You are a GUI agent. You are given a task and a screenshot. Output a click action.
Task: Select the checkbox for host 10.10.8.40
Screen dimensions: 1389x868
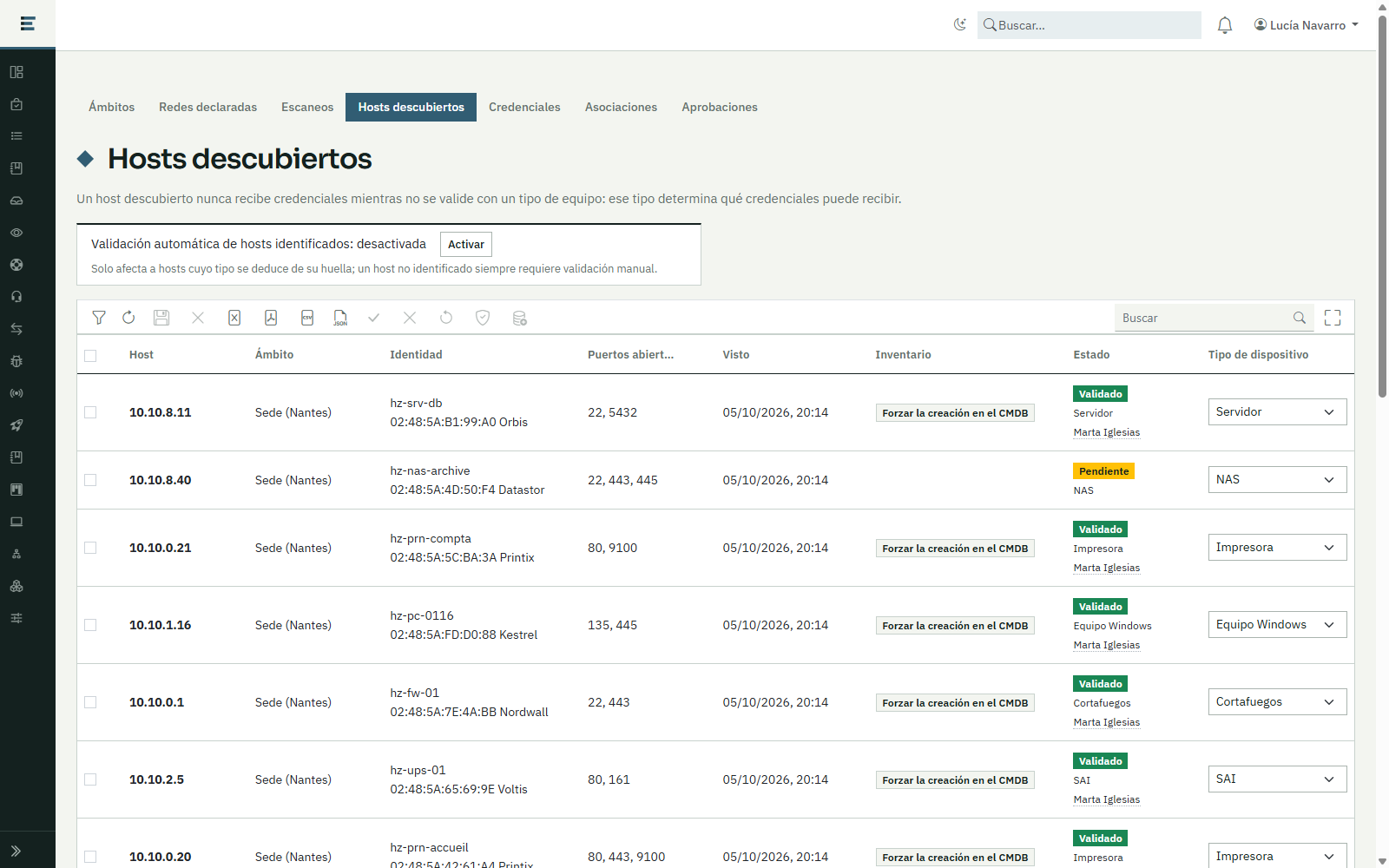[90, 480]
